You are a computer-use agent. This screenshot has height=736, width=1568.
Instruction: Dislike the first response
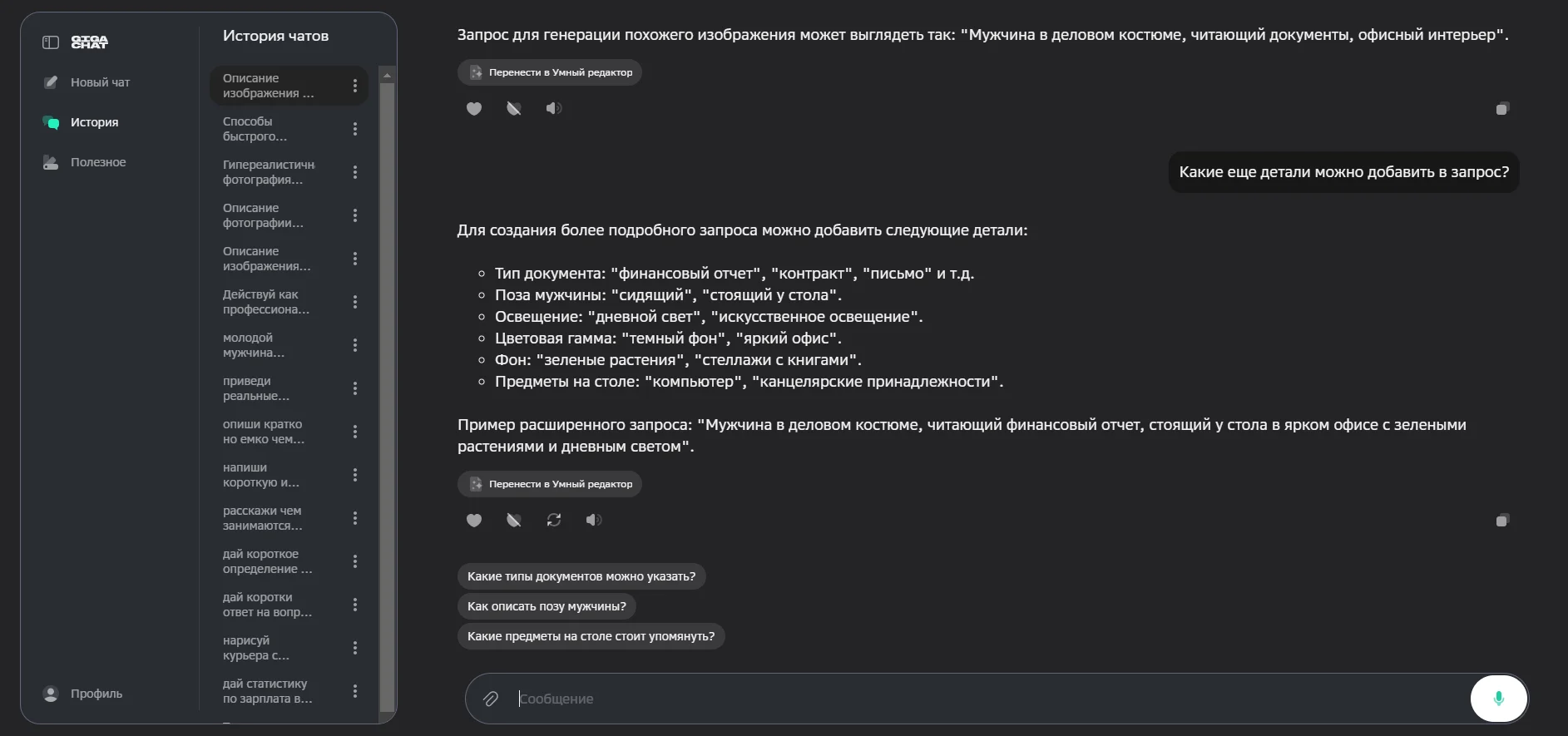point(514,108)
